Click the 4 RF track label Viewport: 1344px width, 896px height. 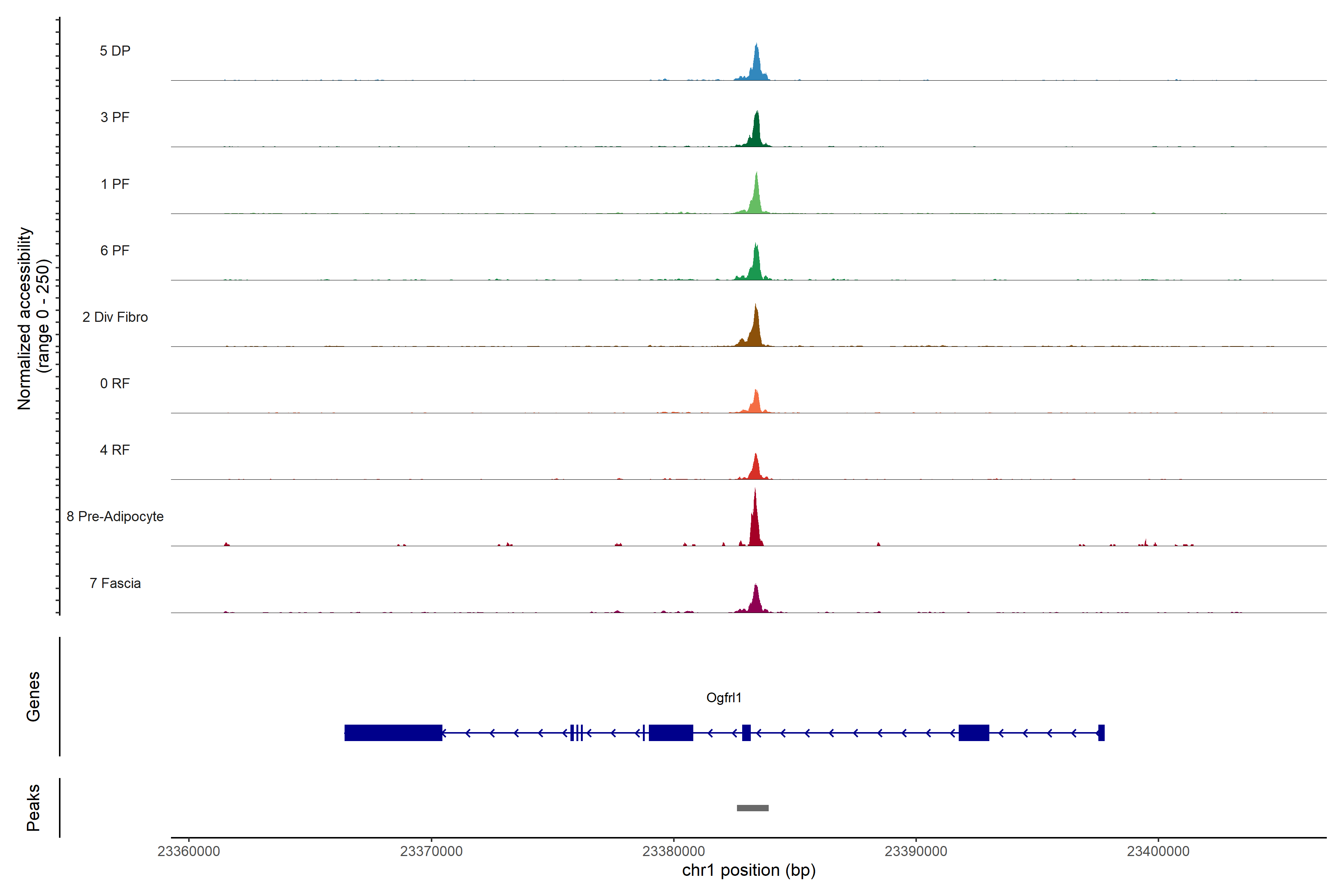(115, 450)
